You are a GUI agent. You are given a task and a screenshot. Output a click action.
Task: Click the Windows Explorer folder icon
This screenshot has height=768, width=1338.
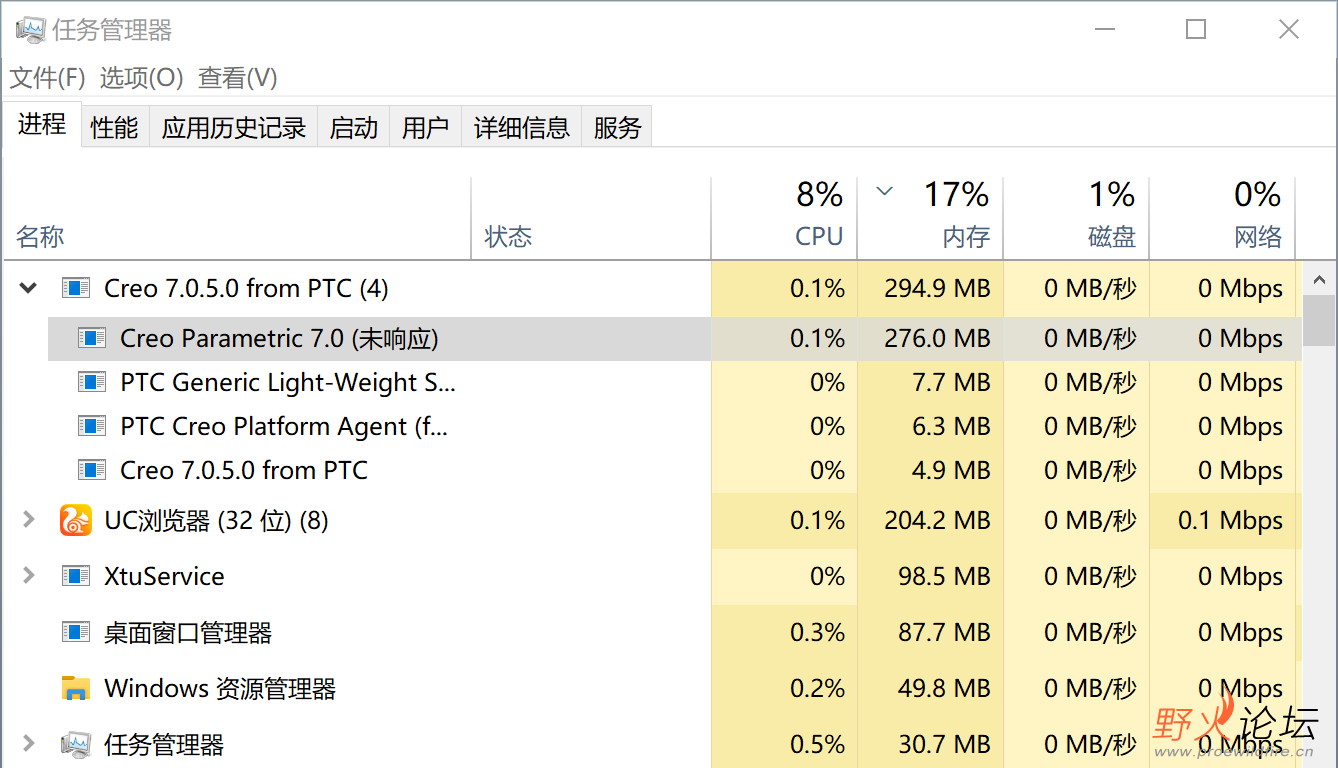[76, 688]
